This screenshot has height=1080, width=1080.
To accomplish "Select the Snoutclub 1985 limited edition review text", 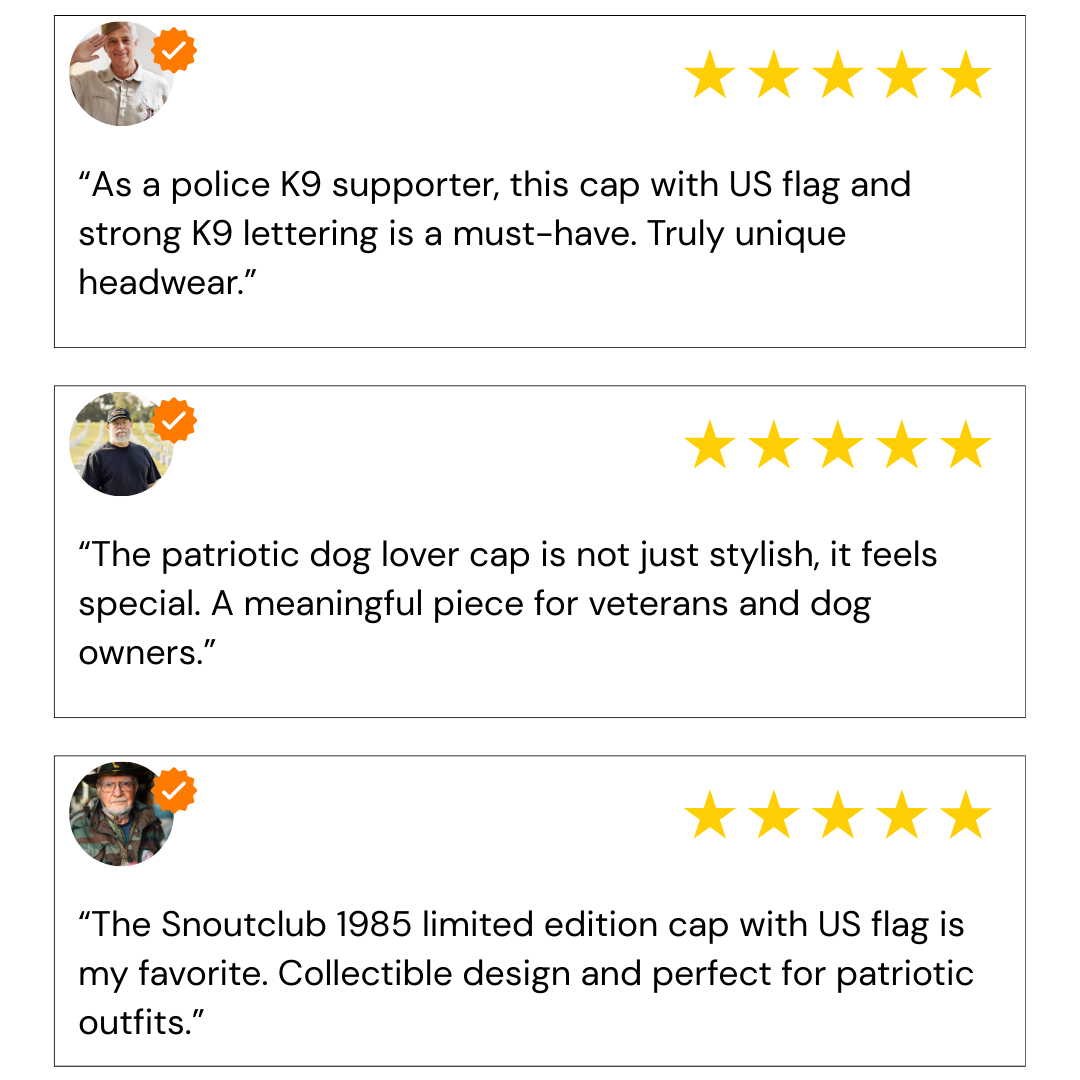I will [x=526, y=973].
